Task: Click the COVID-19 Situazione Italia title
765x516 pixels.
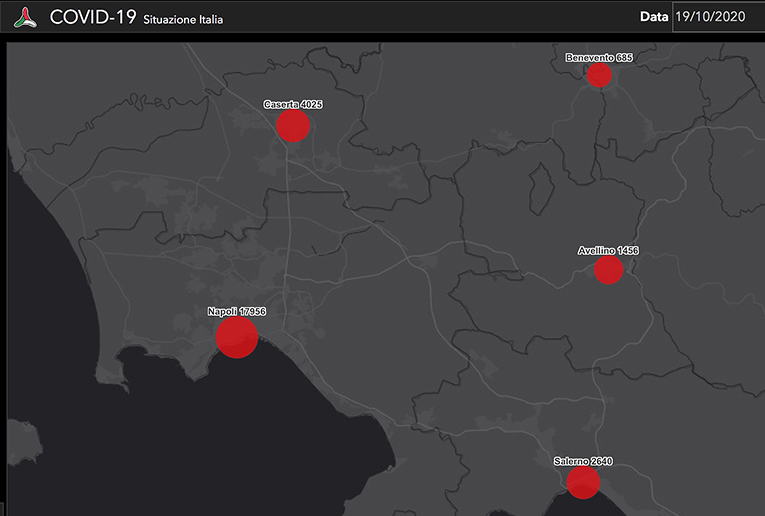Action: [x=137, y=18]
